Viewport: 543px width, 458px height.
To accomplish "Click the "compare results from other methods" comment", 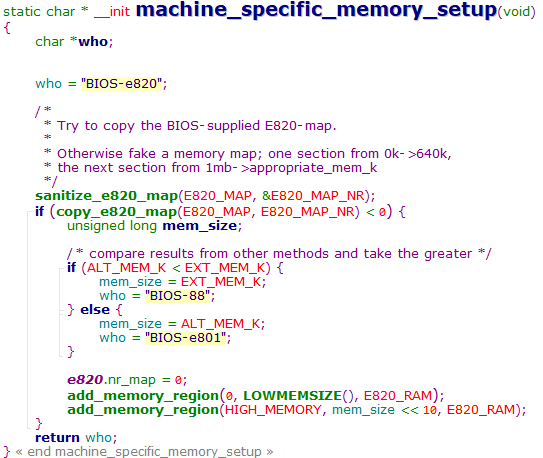I will pyautogui.click(x=279, y=254).
